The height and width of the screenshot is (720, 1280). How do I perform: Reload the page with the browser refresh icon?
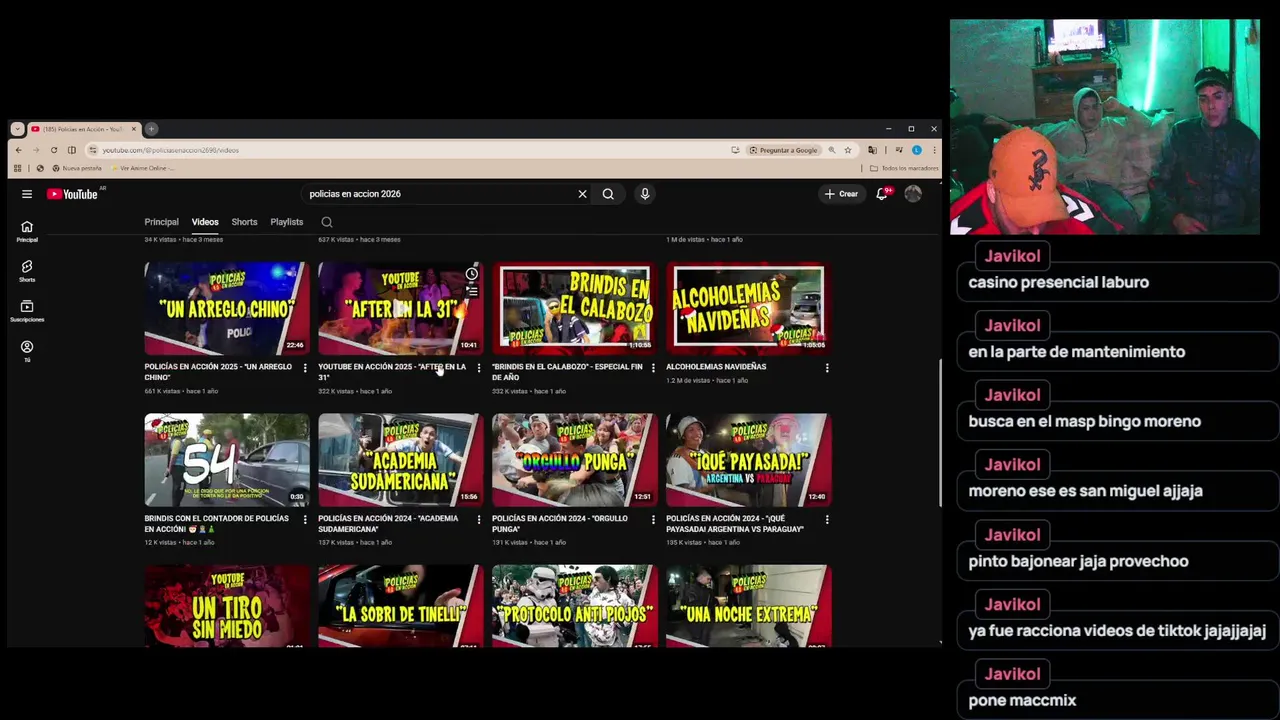pyautogui.click(x=54, y=150)
